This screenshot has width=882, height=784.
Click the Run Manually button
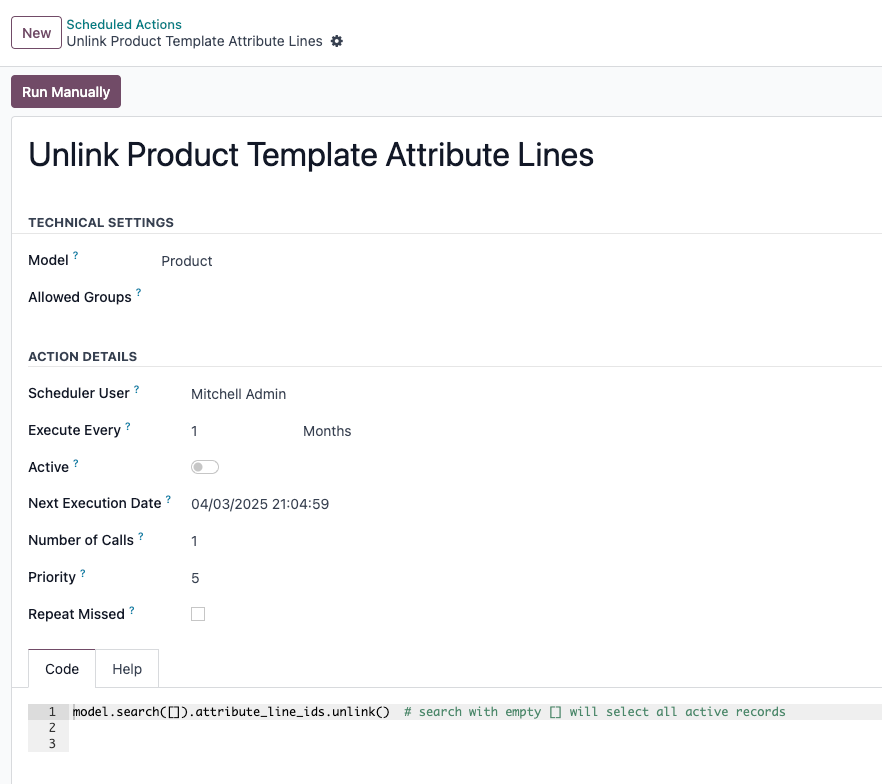[x=66, y=92]
